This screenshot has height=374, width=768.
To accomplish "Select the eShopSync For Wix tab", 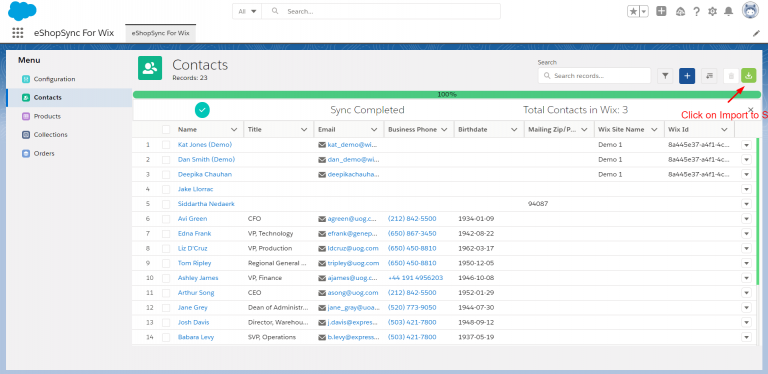I will point(160,33).
